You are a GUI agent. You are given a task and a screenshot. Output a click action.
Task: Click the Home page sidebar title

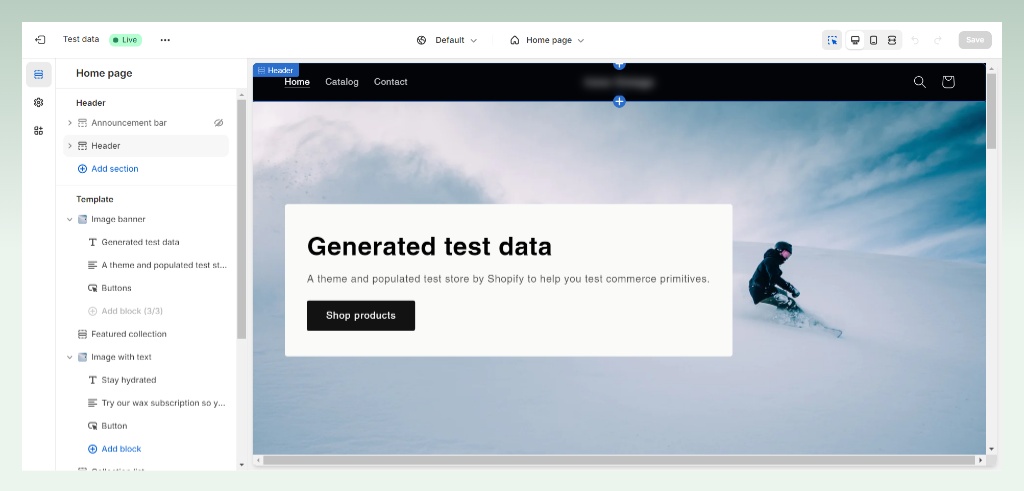pos(104,73)
